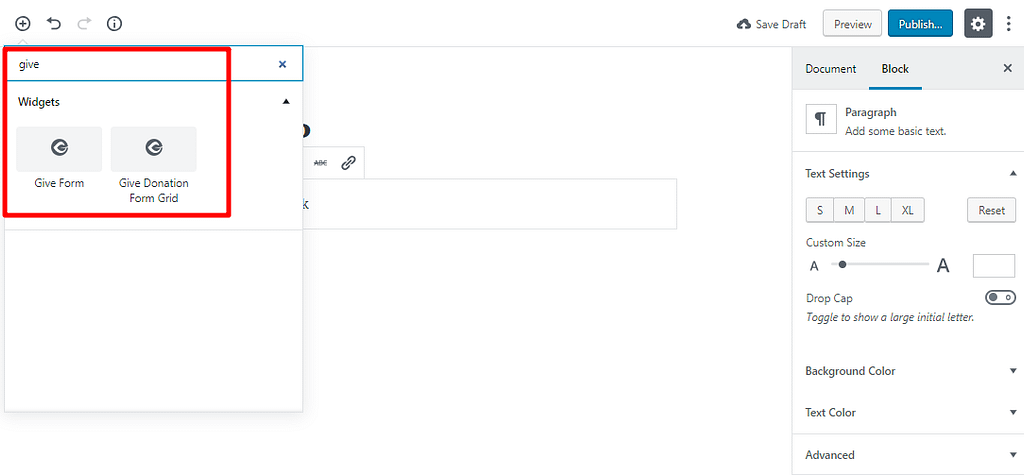Screen dimensions: 1024x475
Task: Click the link icon in block toolbar
Action: 349,163
